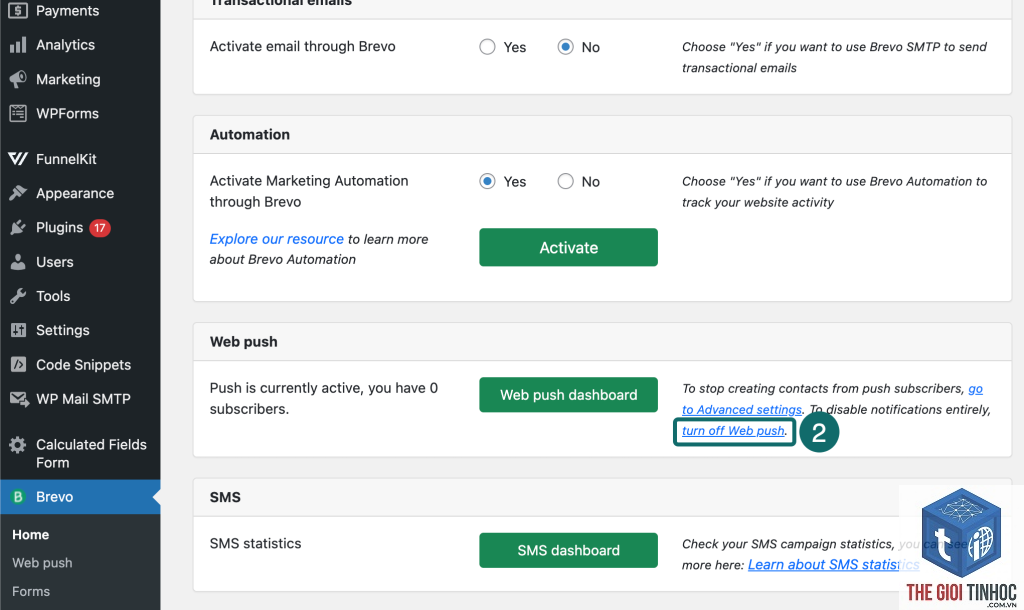Click the turn off Web push link
This screenshot has height=610, width=1024.
pos(733,430)
